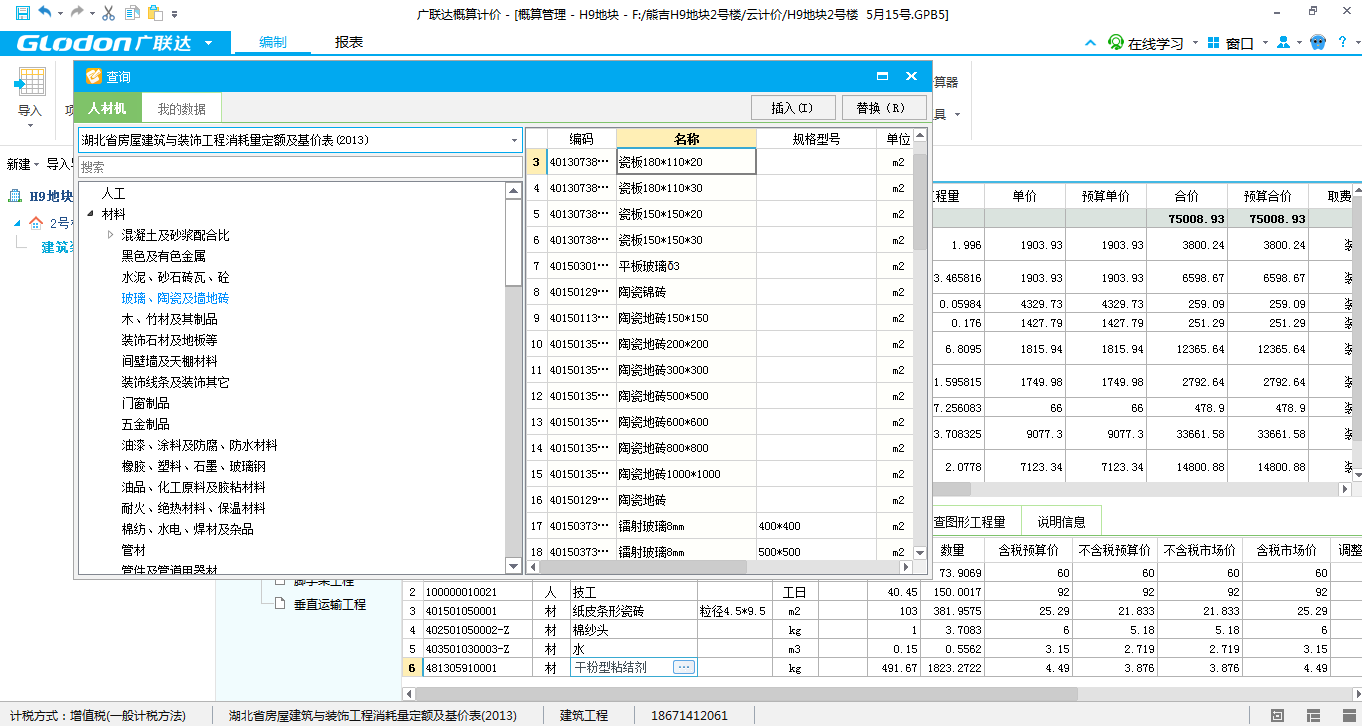Screen dimensions: 1362x726
Task: Click the Copy icon in title bar
Action: pos(133,13)
